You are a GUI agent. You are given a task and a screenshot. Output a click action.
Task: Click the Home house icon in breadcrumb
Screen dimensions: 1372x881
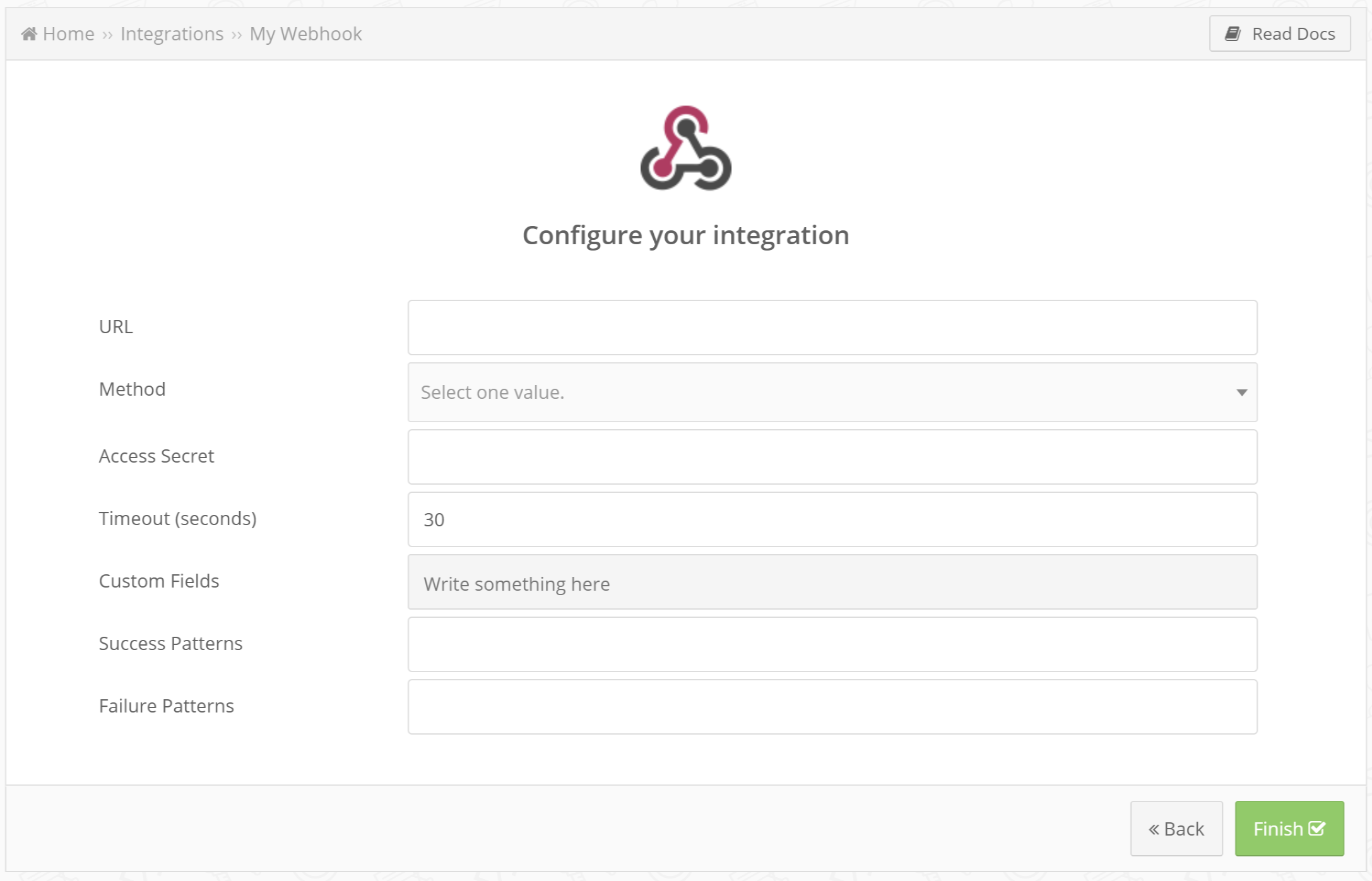point(29,33)
